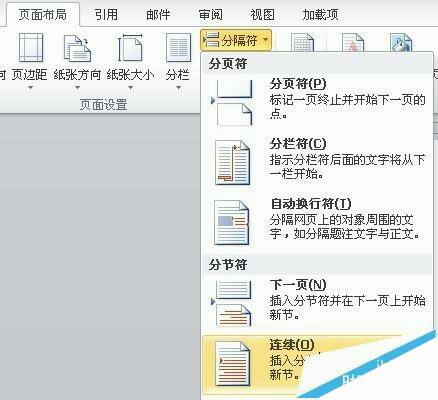Choose 自动换行符(T) text wrapping break
438x400 pixels.
tap(317, 222)
